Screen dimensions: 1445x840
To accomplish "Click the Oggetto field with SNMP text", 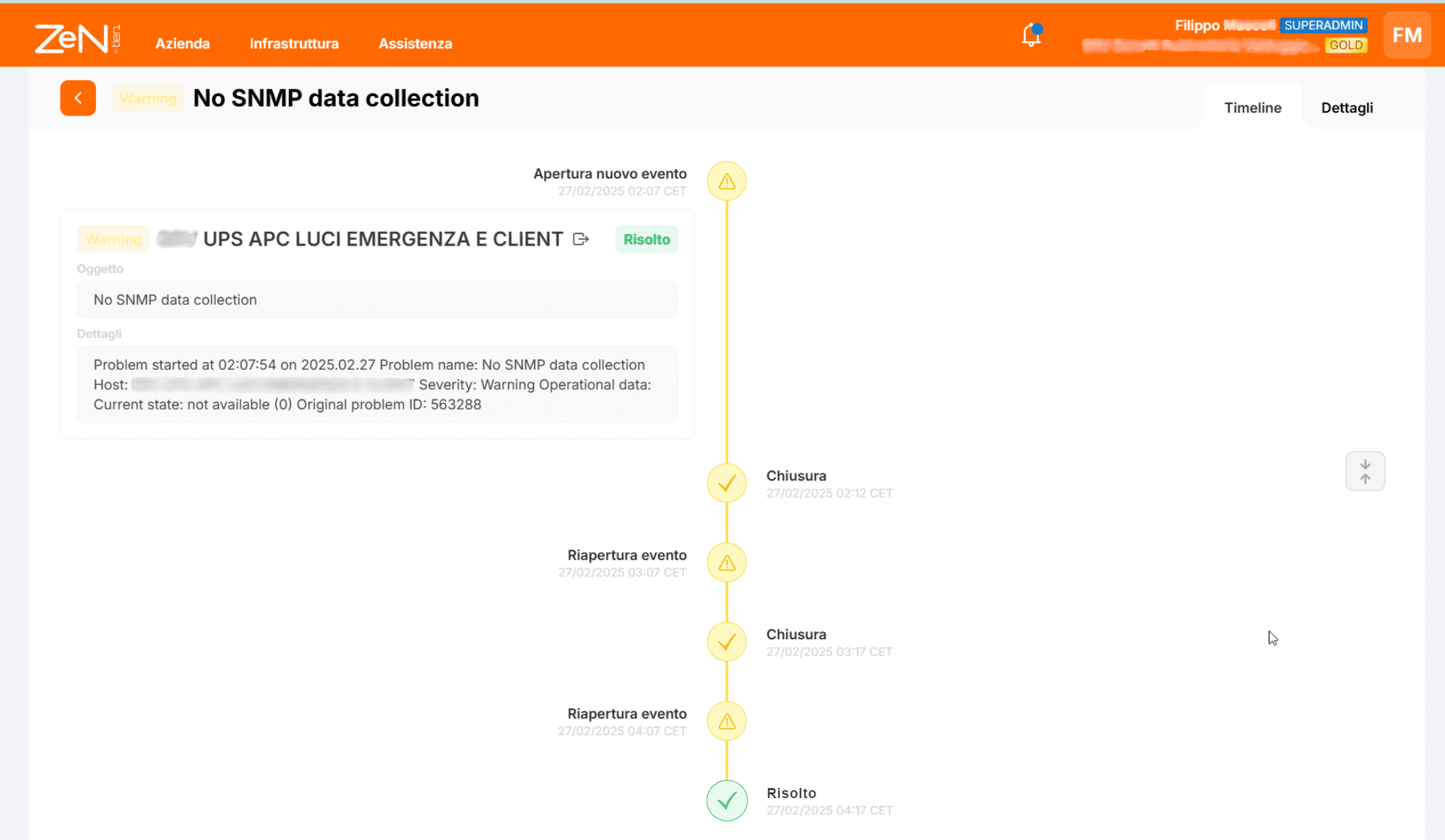I will 377,300.
